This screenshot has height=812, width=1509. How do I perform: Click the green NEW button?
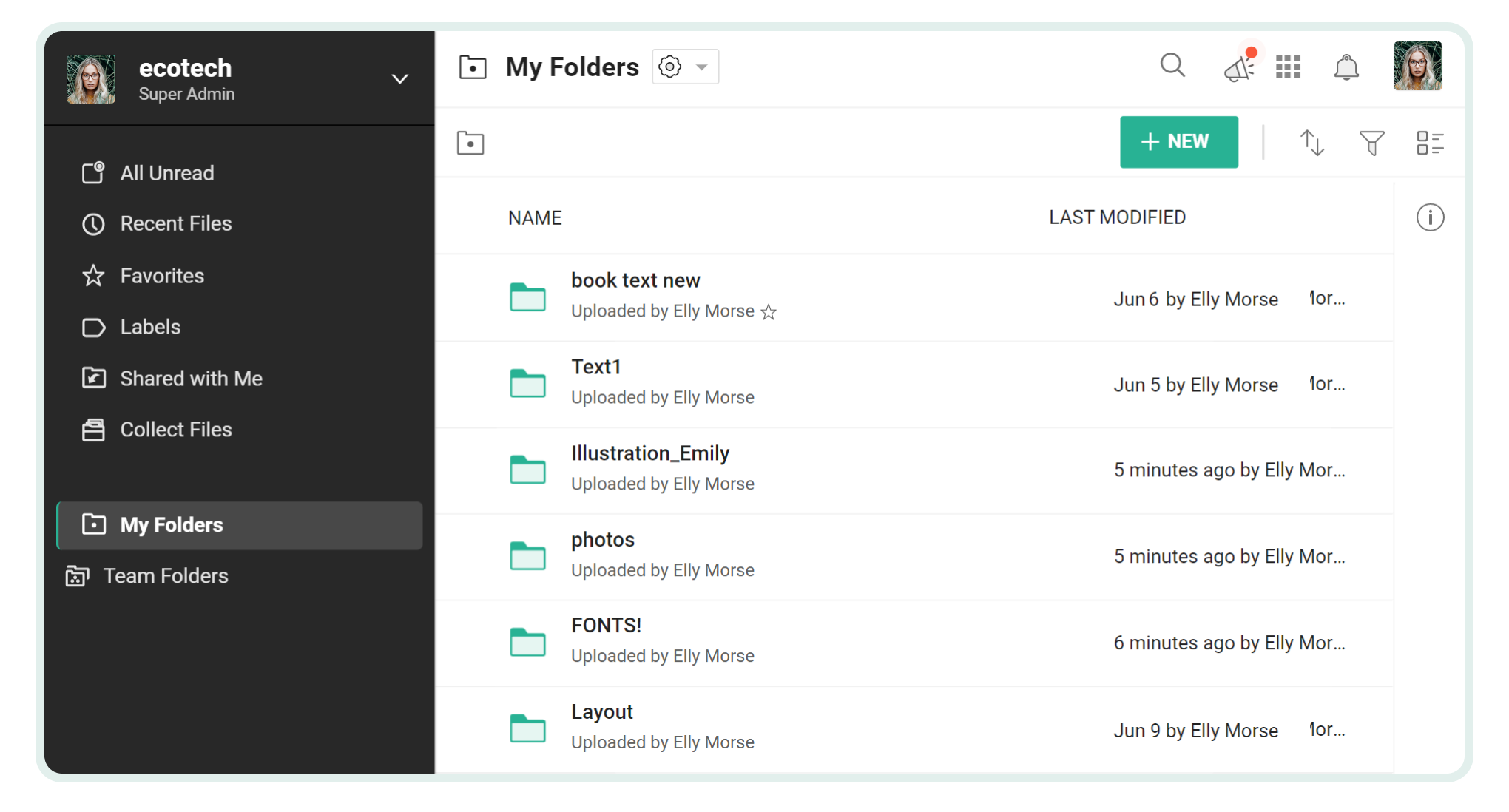tap(1178, 142)
